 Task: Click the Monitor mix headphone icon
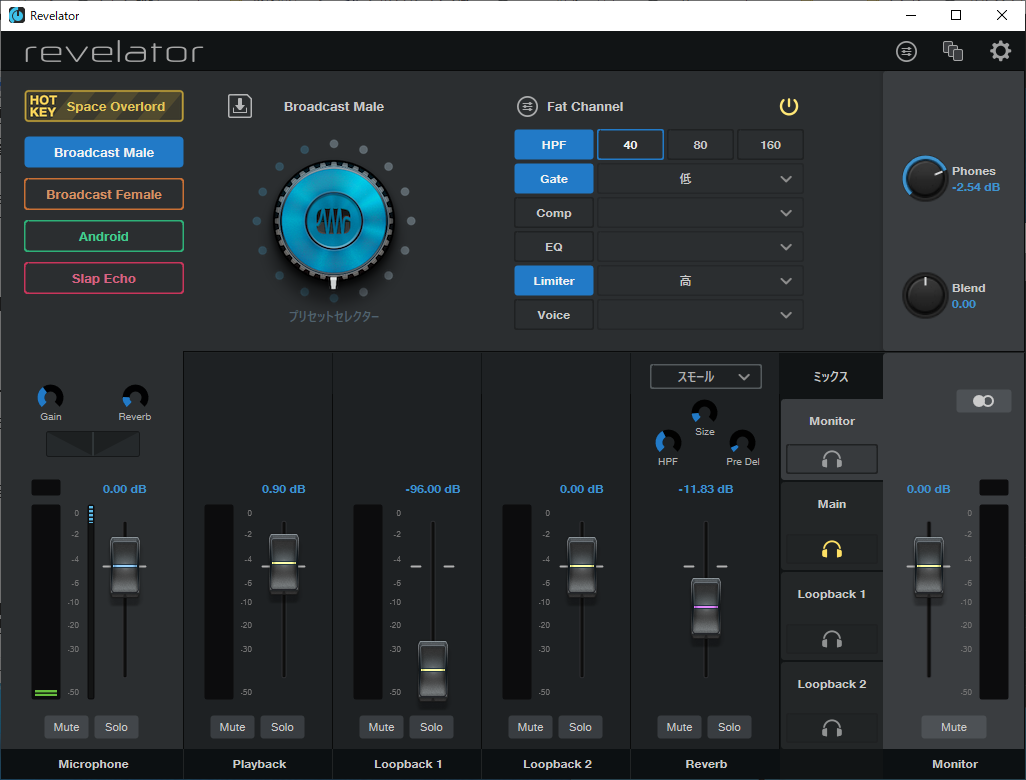pyautogui.click(x=832, y=459)
